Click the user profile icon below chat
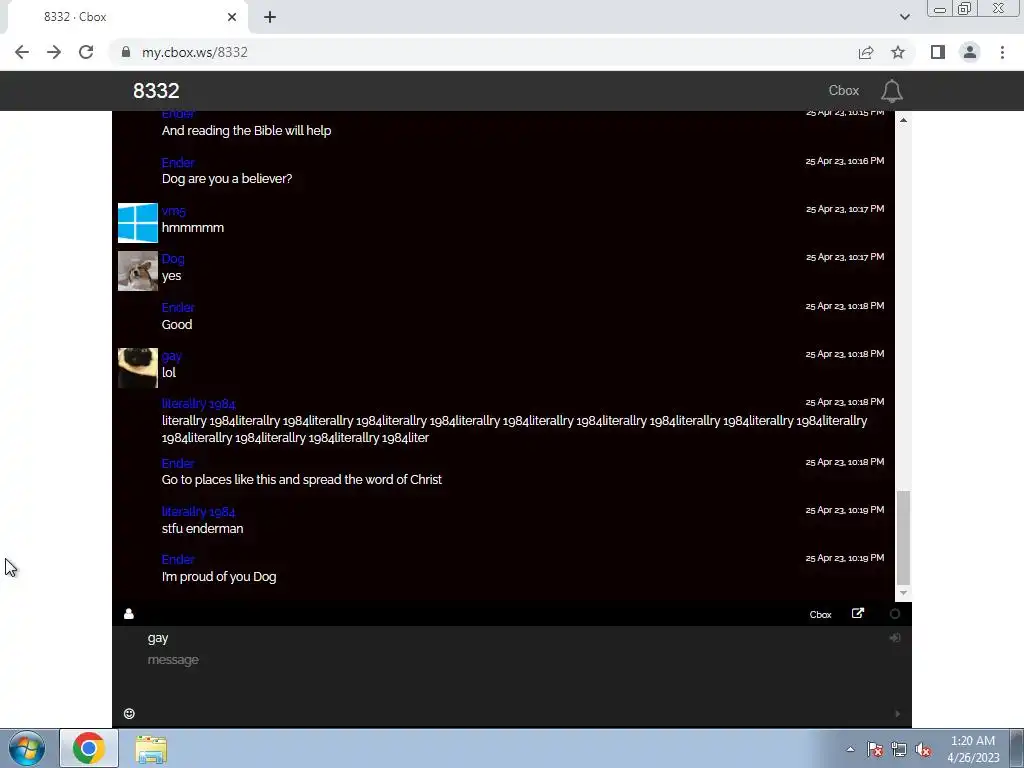The width and height of the screenshot is (1024, 768). point(129,613)
